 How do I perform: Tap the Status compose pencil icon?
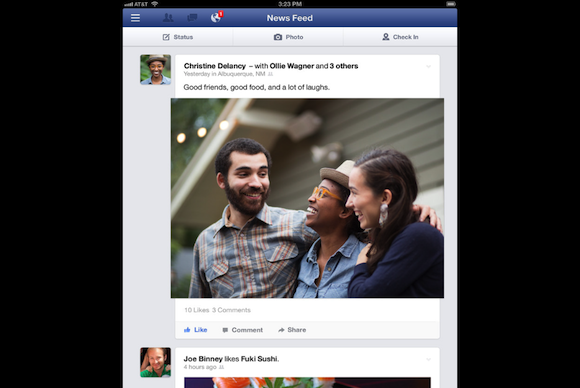[x=166, y=37]
